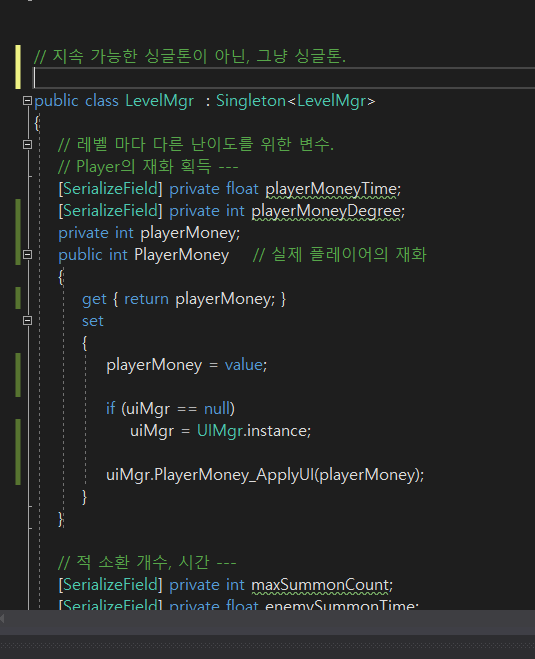Click the PlayerMoney property name
Viewport: 535px width, 659px height.
click(x=182, y=255)
